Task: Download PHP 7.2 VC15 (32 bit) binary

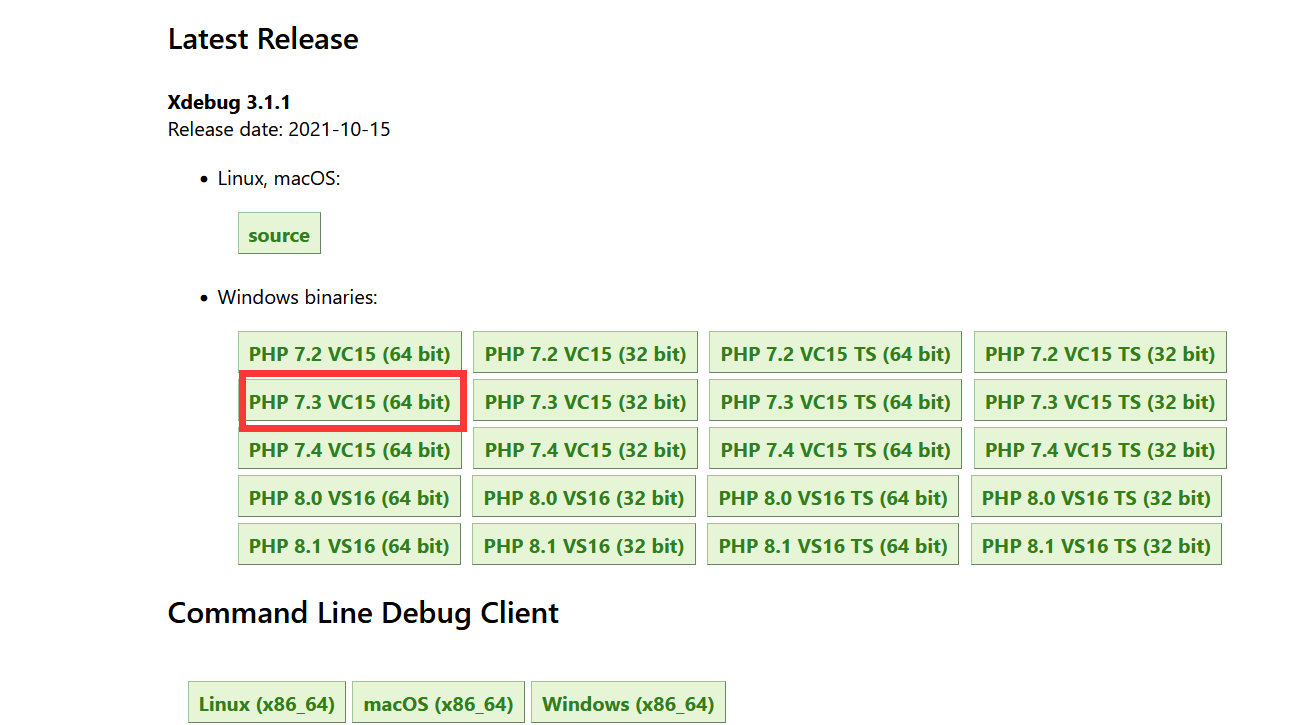Action: [585, 353]
